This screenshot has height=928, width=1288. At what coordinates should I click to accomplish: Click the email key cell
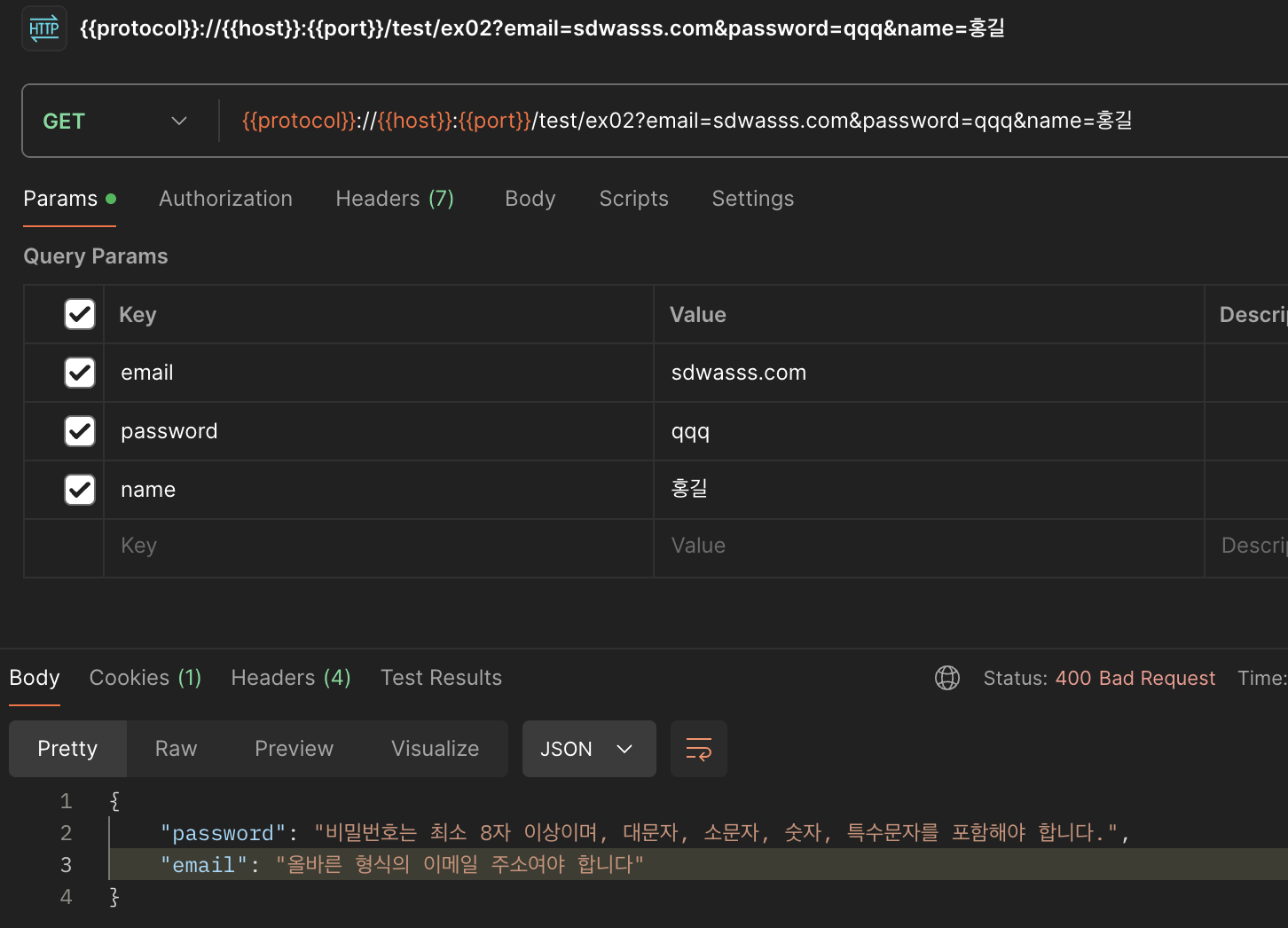[x=379, y=373]
